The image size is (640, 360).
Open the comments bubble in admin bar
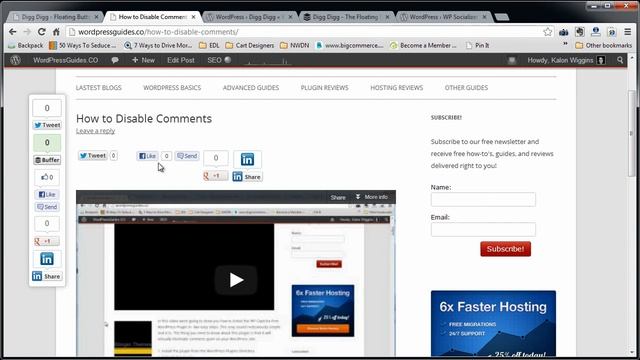click(115, 60)
